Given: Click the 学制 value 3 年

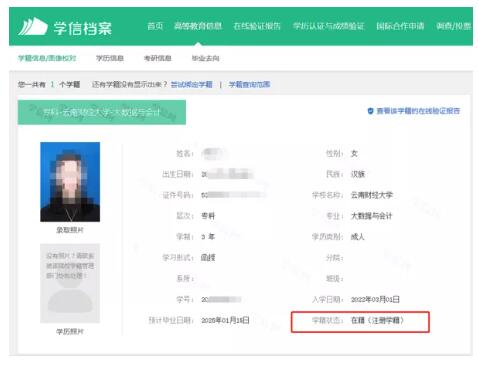Looking at the screenshot, I should point(208,237).
